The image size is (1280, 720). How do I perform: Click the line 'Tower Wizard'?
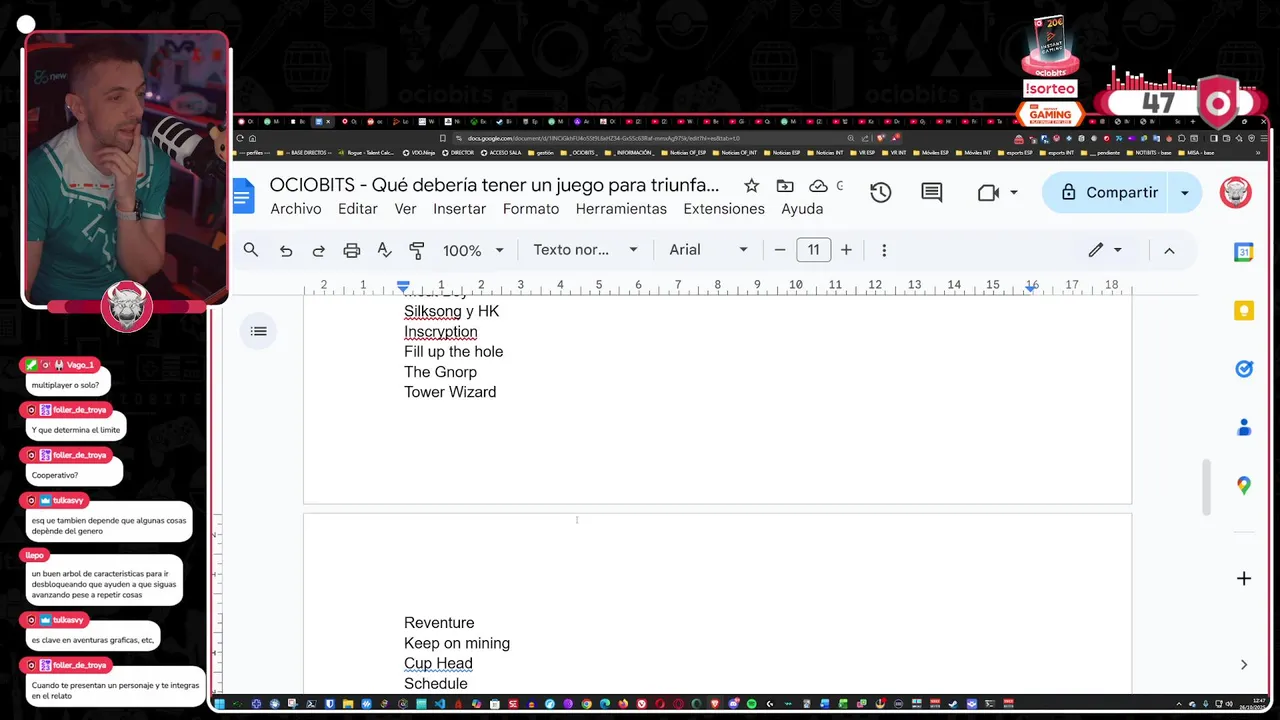click(450, 392)
